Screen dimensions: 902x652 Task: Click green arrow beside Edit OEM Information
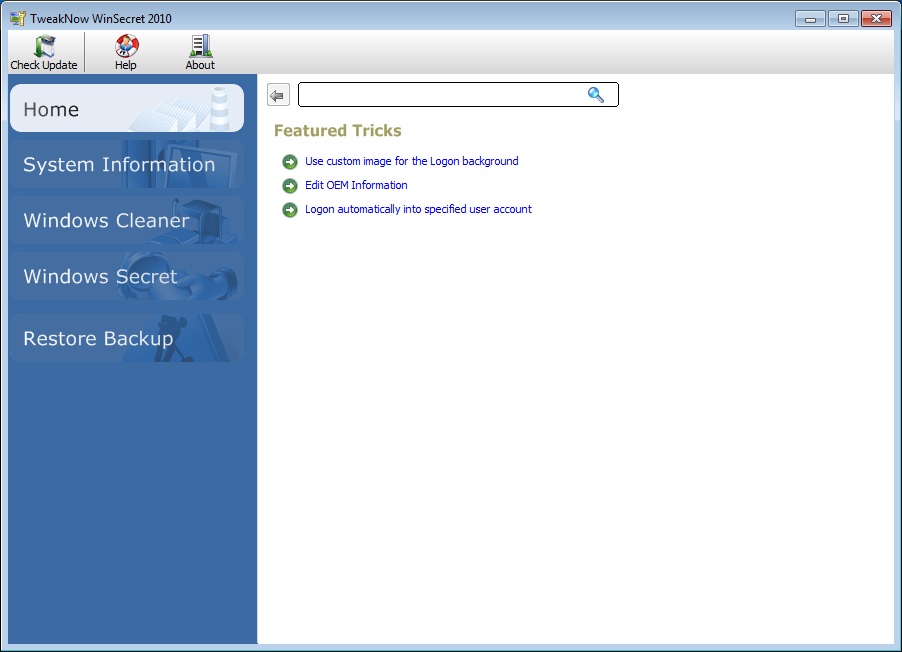(290, 186)
